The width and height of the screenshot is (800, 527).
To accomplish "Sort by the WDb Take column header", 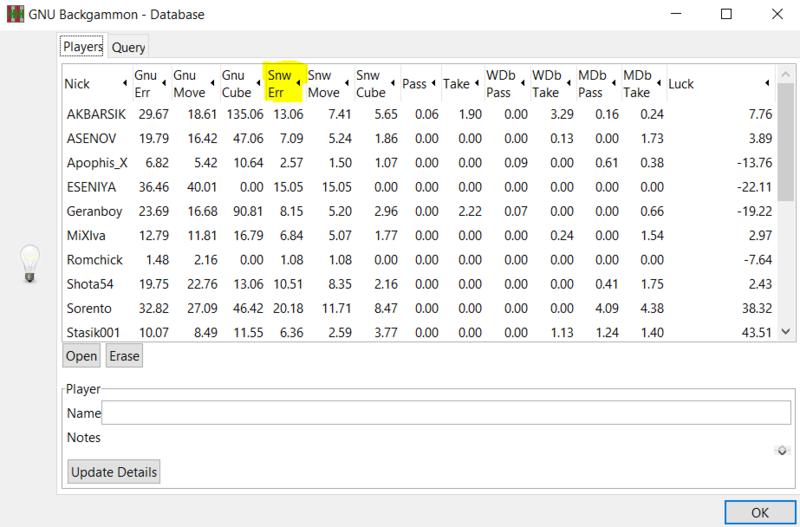I will (552, 84).
